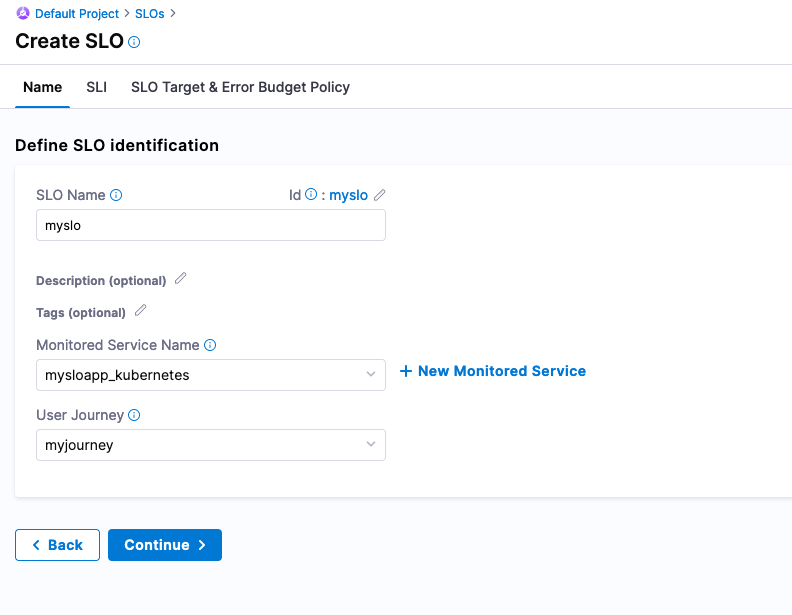Click the New Monitored Service link
792x615 pixels.
coord(493,371)
